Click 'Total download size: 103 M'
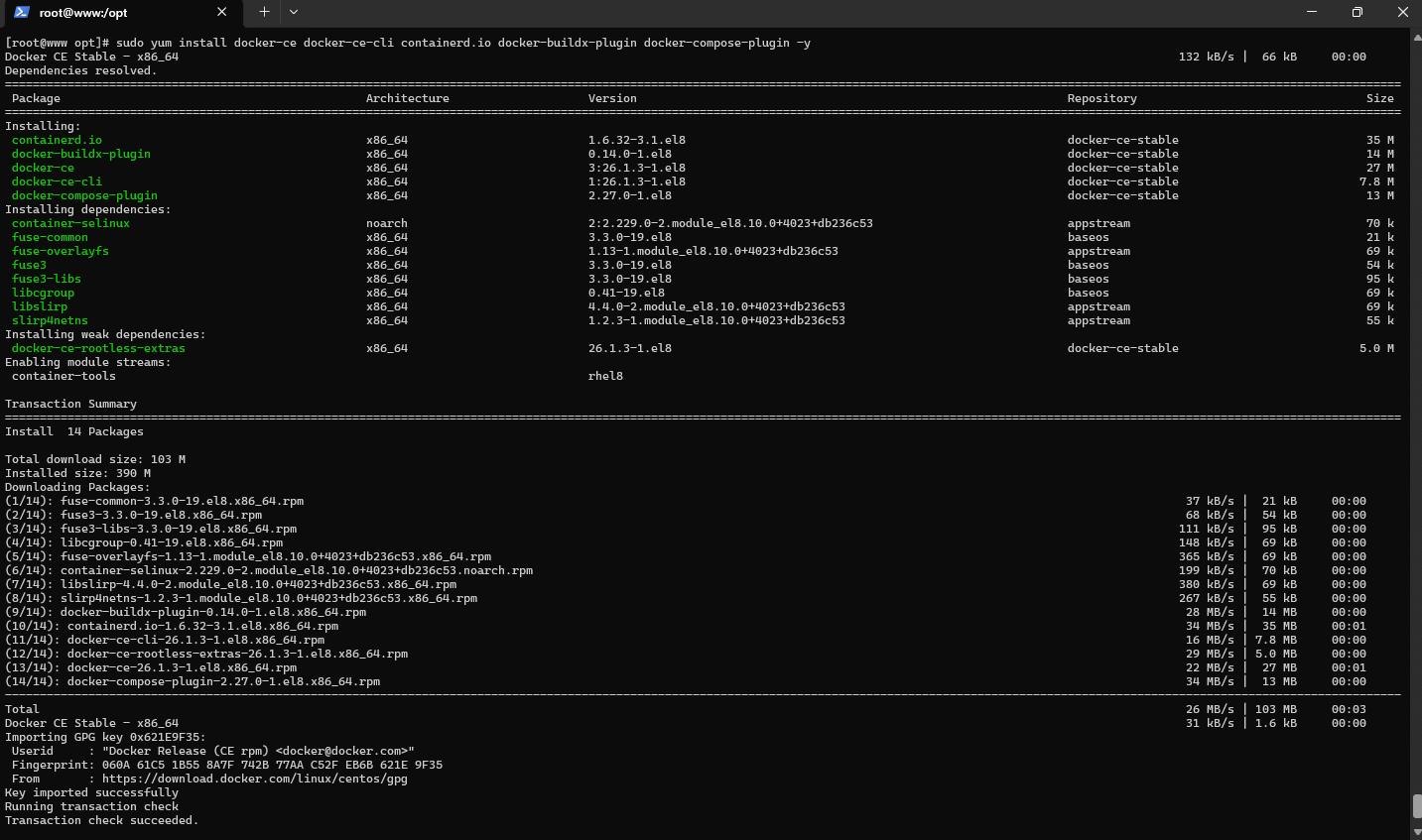1422x840 pixels. tap(95, 459)
